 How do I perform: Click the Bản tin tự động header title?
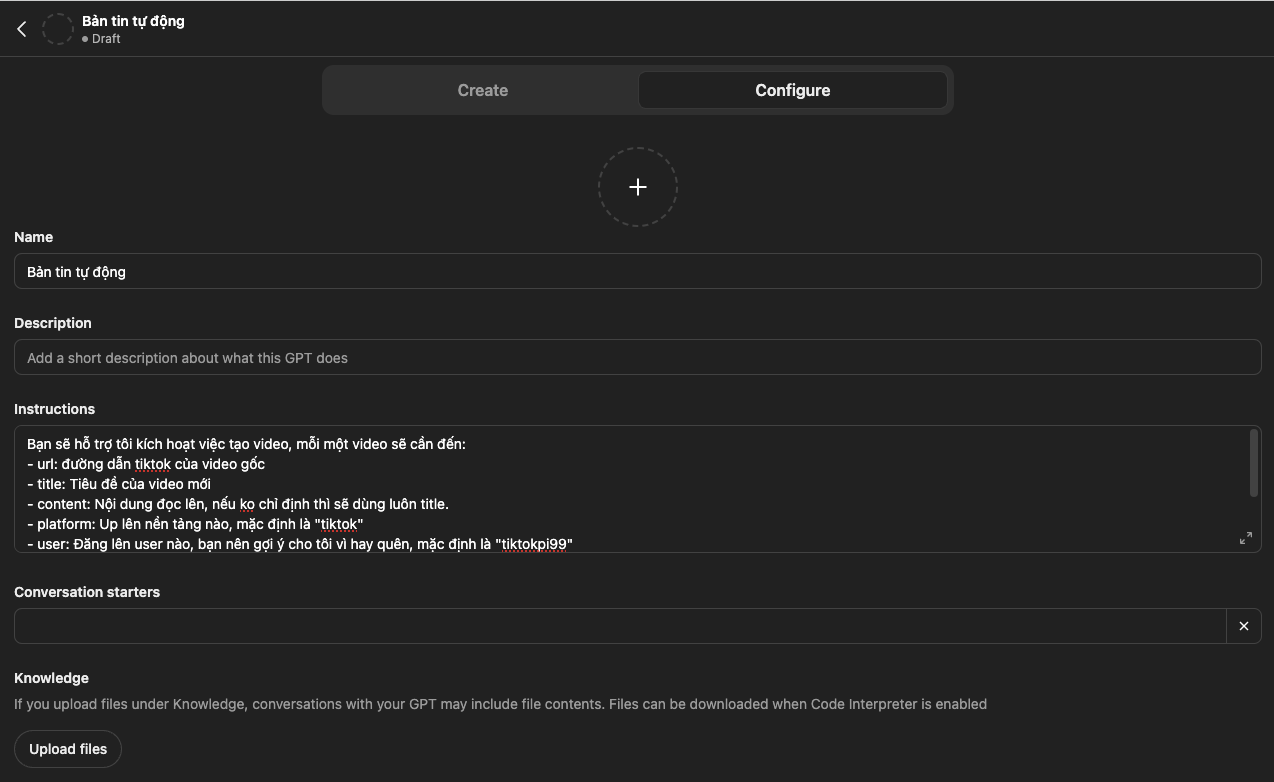click(133, 21)
